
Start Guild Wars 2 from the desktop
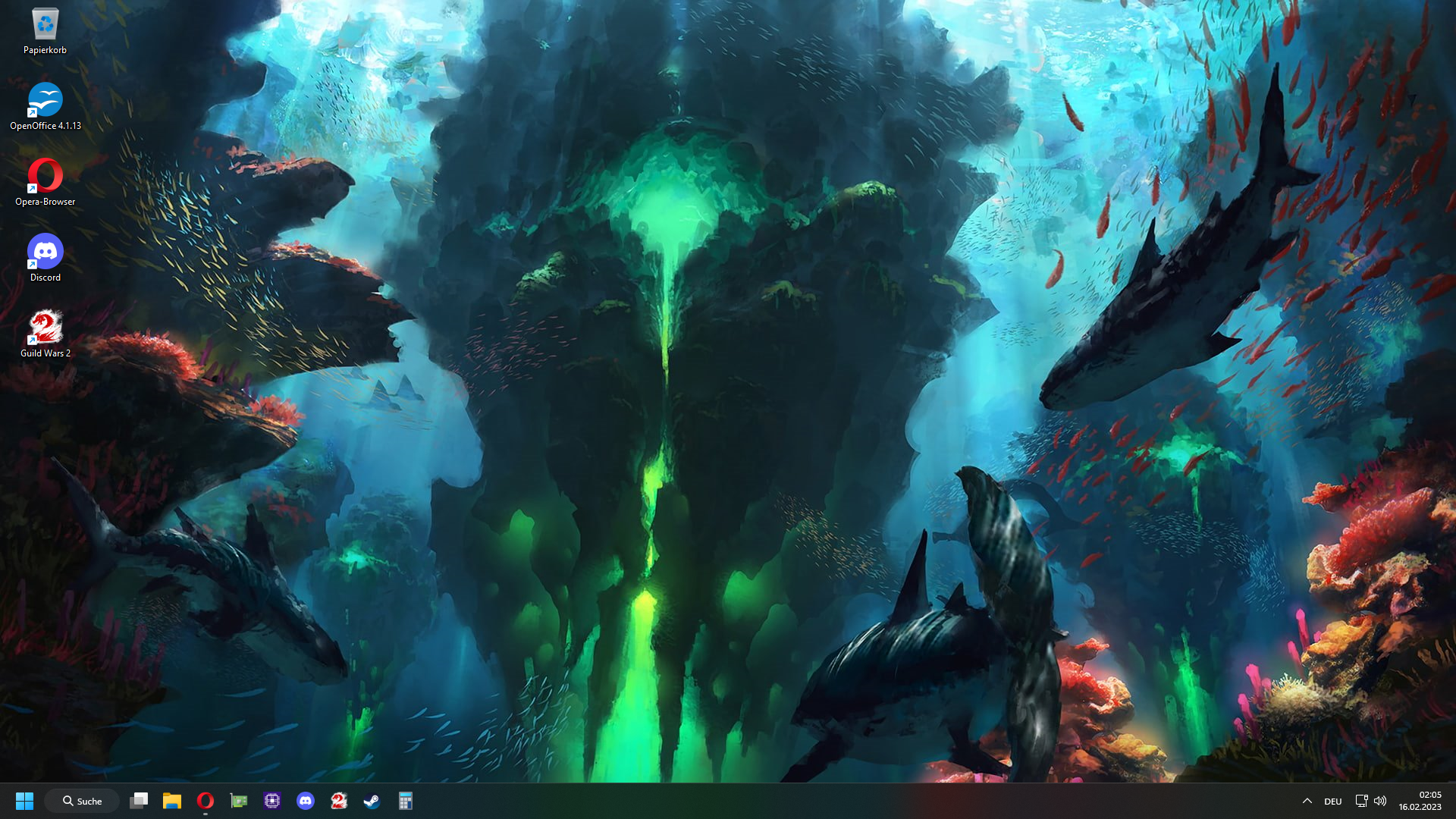[x=45, y=328]
